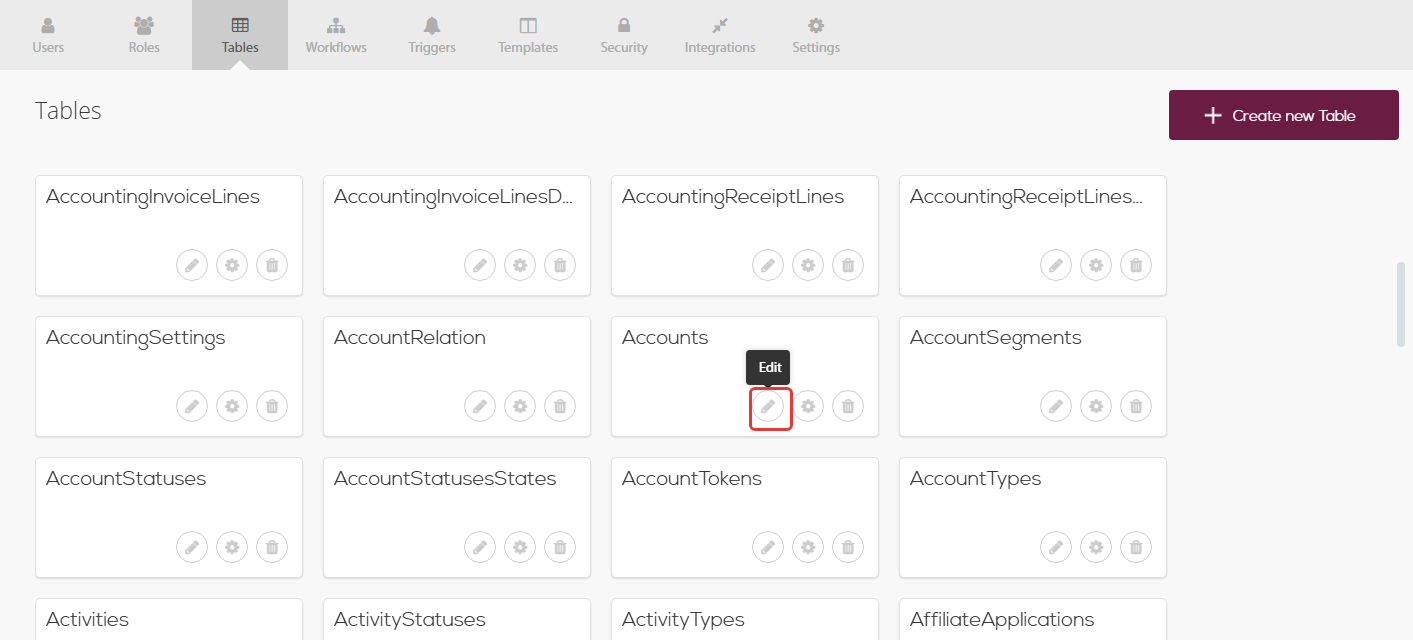
Task: Click Create new Table button
Action: click(1284, 115)
